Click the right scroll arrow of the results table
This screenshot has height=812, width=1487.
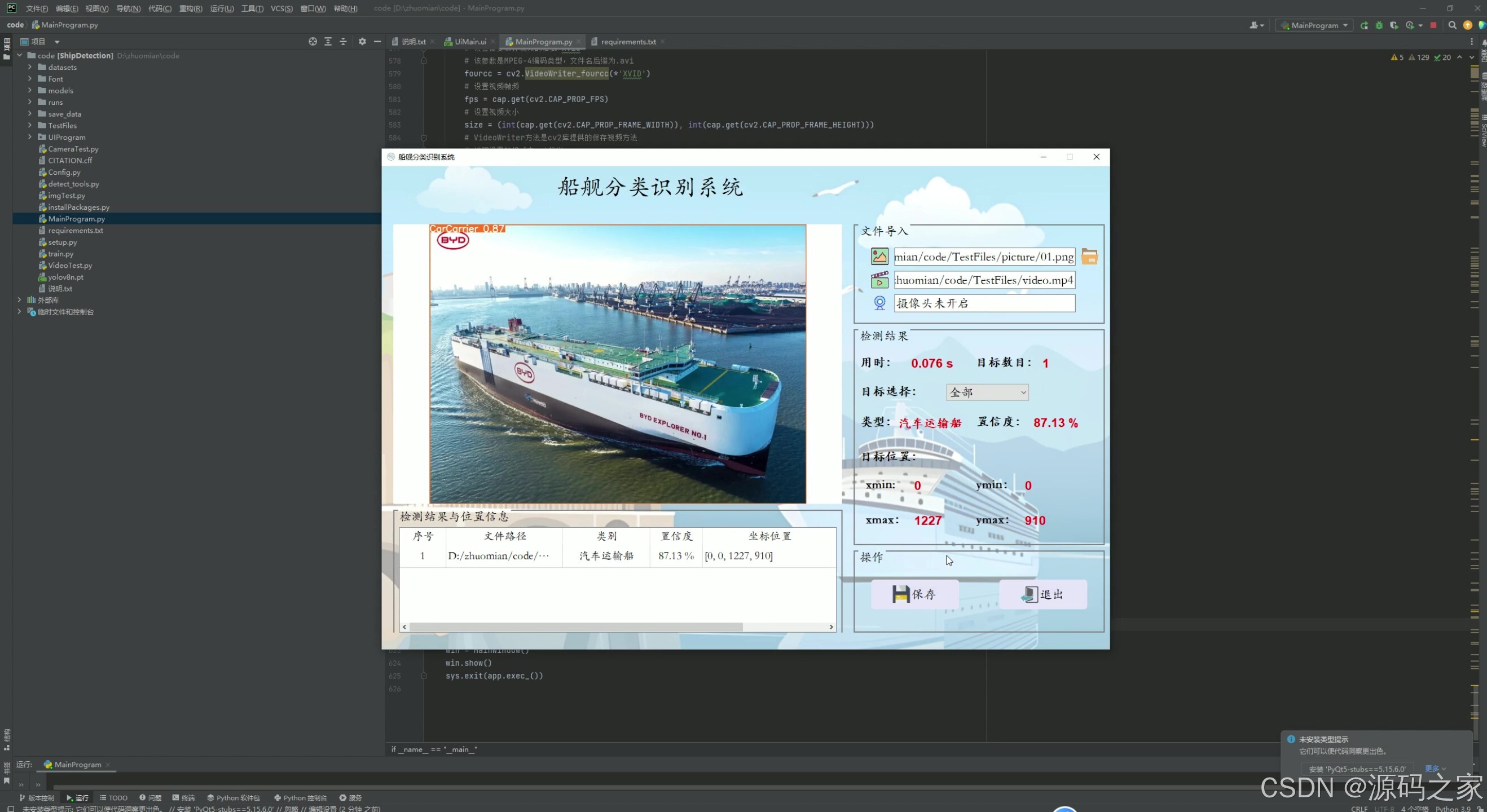832,626
